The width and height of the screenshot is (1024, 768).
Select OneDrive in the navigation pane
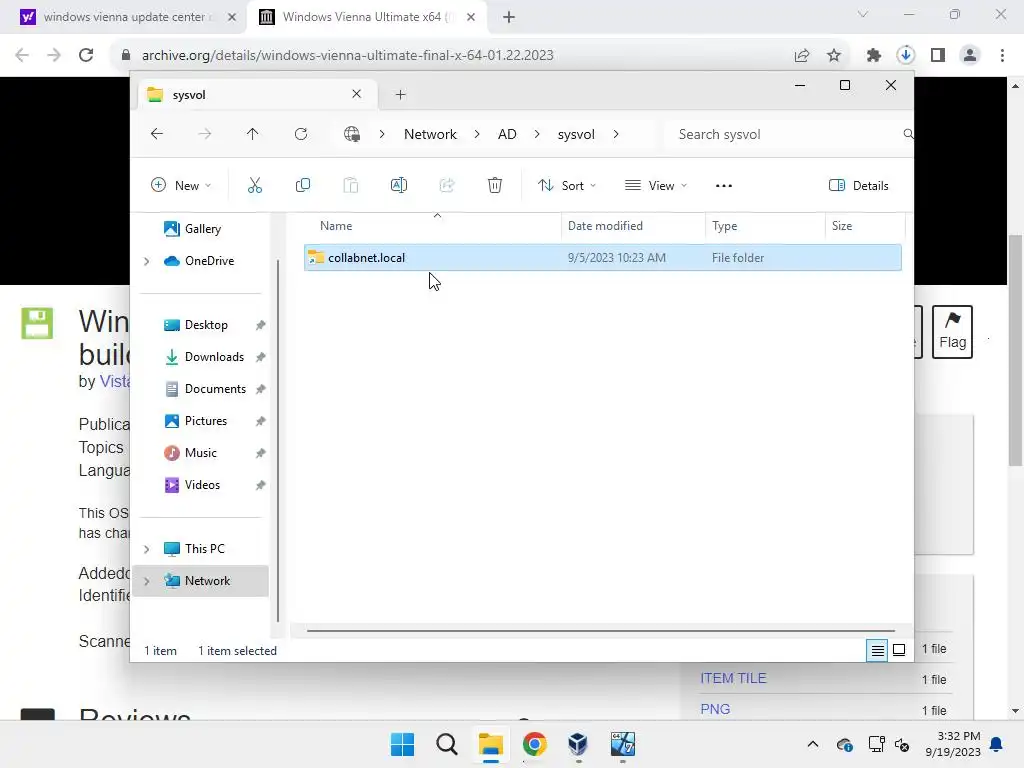click(x=209, y=261)
